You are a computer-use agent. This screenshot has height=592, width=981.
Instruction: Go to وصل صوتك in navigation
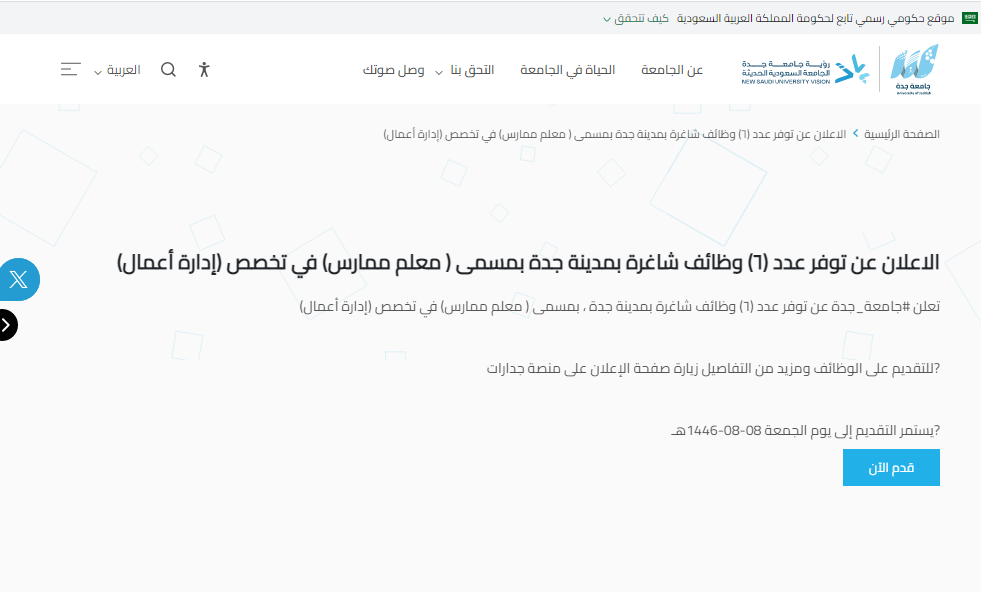pos(393,70)
